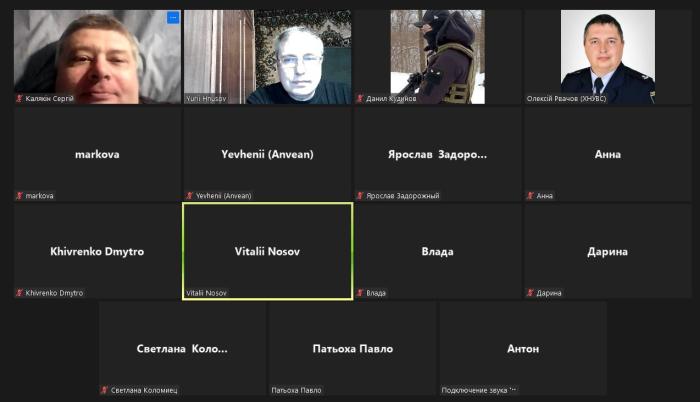
Task: Click the small 'Ярослав Задорожный' name label
Action: point(403,196)
